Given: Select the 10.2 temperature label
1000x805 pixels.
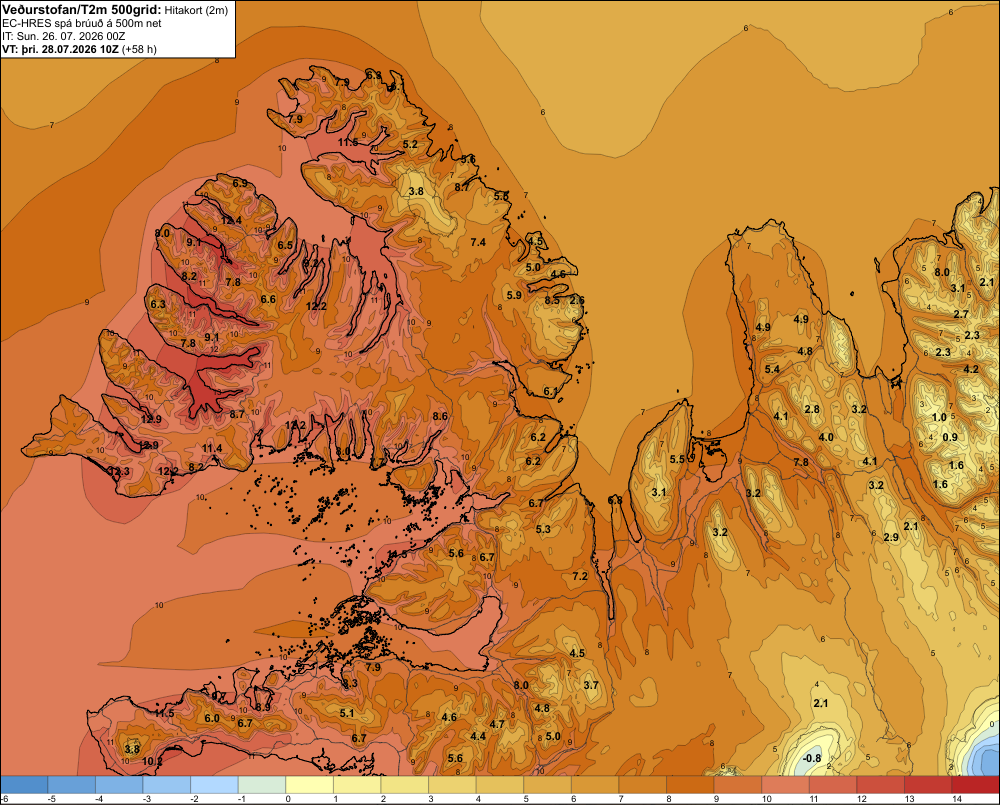Looking at the screenshot, I should click(152, 761).
